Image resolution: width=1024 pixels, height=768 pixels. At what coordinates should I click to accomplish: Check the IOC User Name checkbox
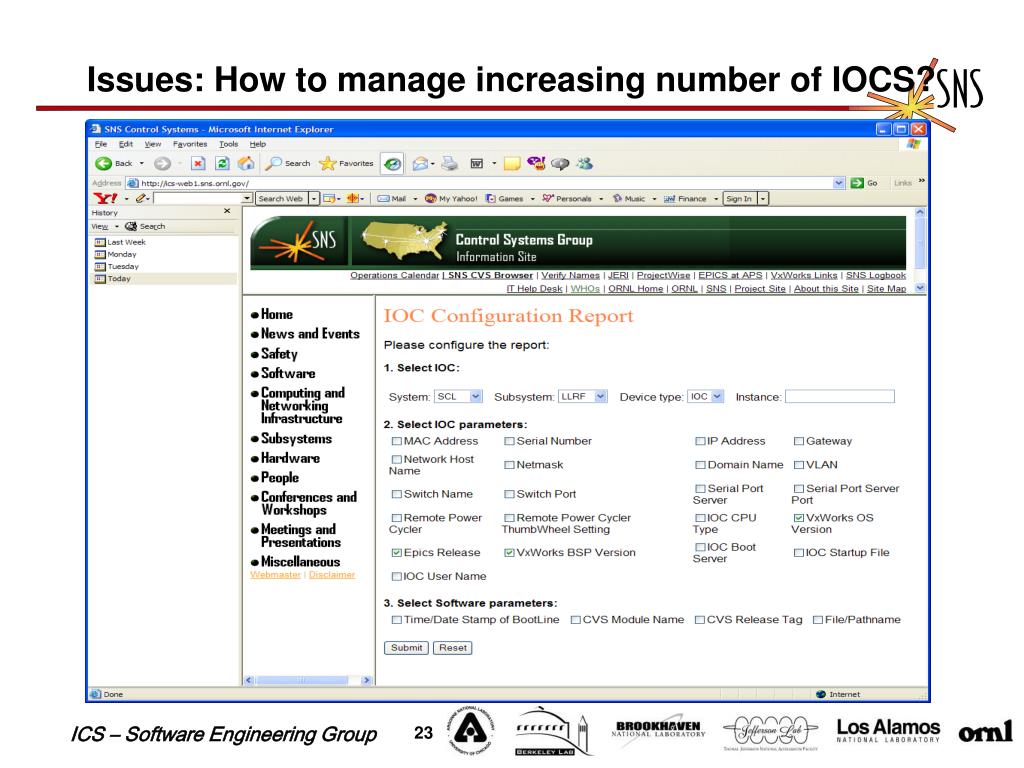point(396,577)
